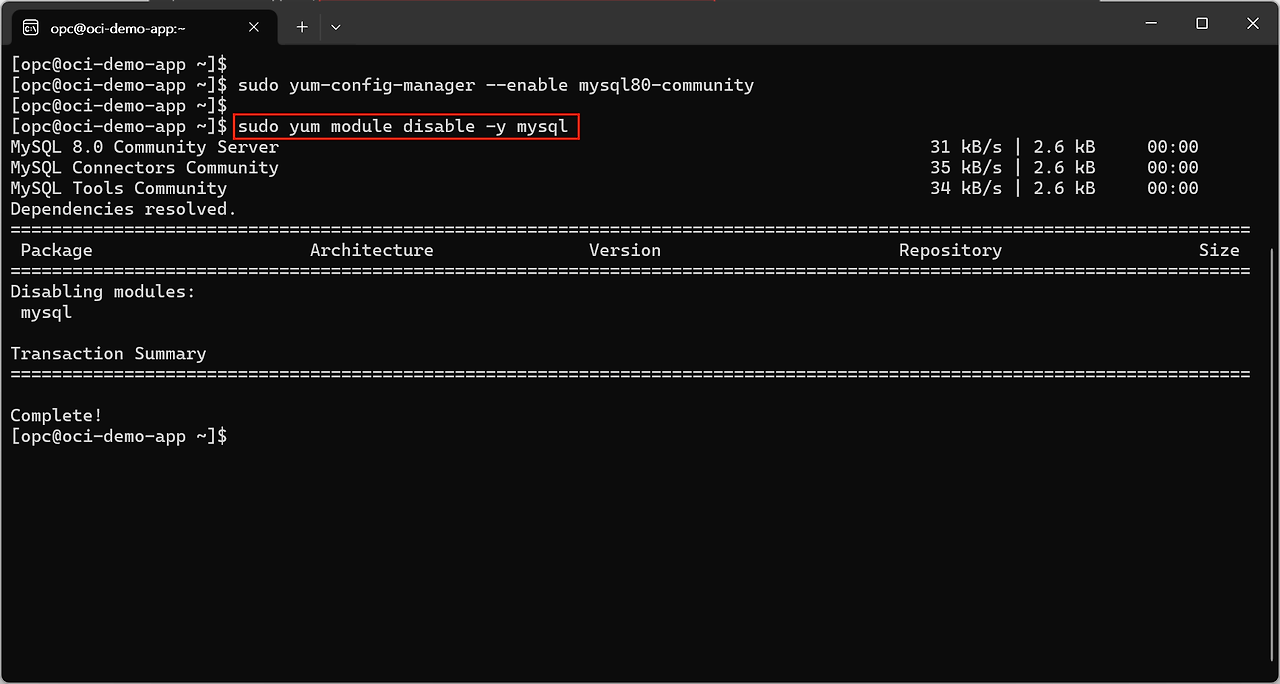
Task: Click the yum-config-manager enable command line
Action: click(x=495, y=85)
